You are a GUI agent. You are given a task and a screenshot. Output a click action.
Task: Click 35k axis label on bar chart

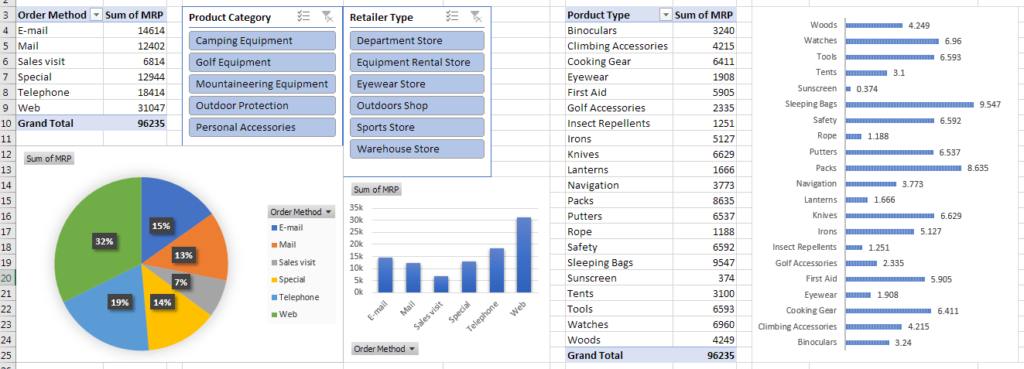tap(357, 207)
